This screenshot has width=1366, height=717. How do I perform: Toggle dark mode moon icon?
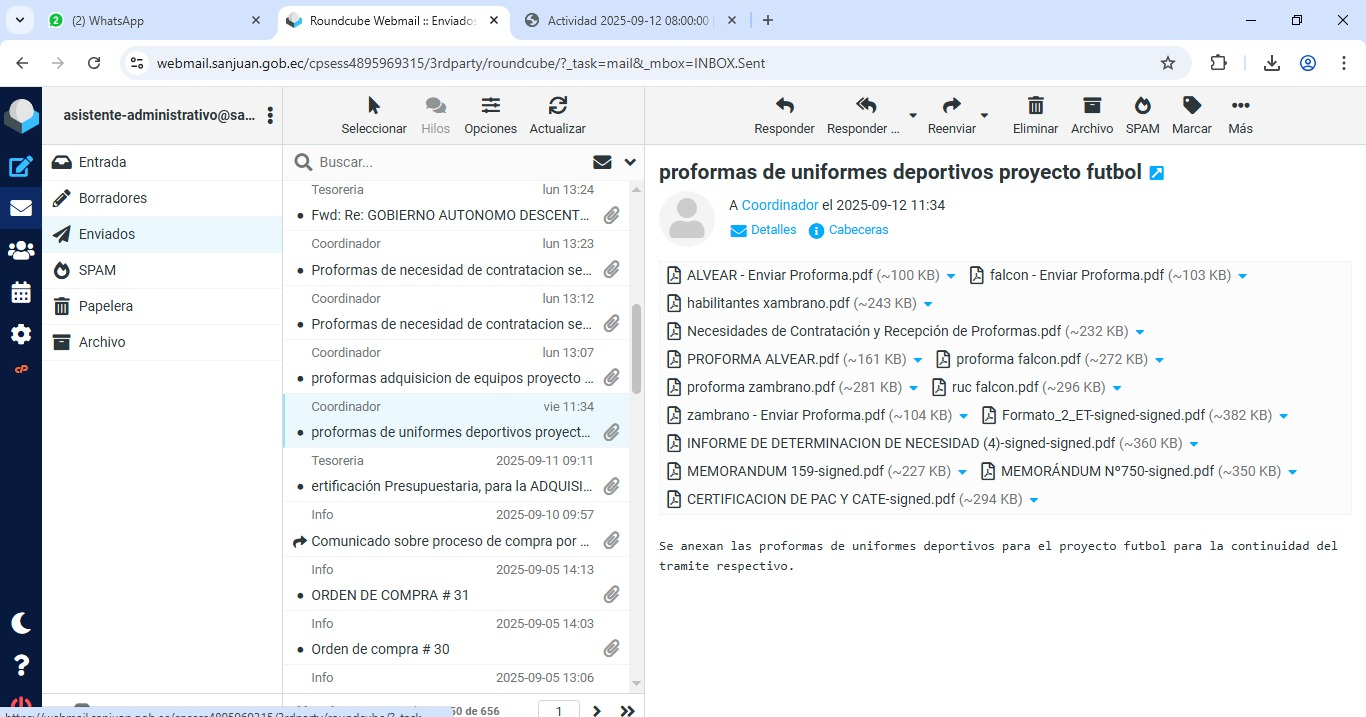click(x=21, y=623)
